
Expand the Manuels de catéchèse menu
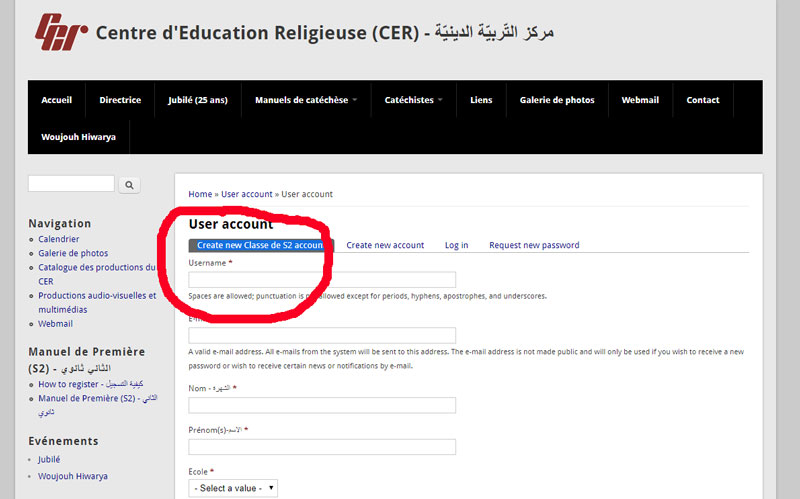(x=306, y=100)
